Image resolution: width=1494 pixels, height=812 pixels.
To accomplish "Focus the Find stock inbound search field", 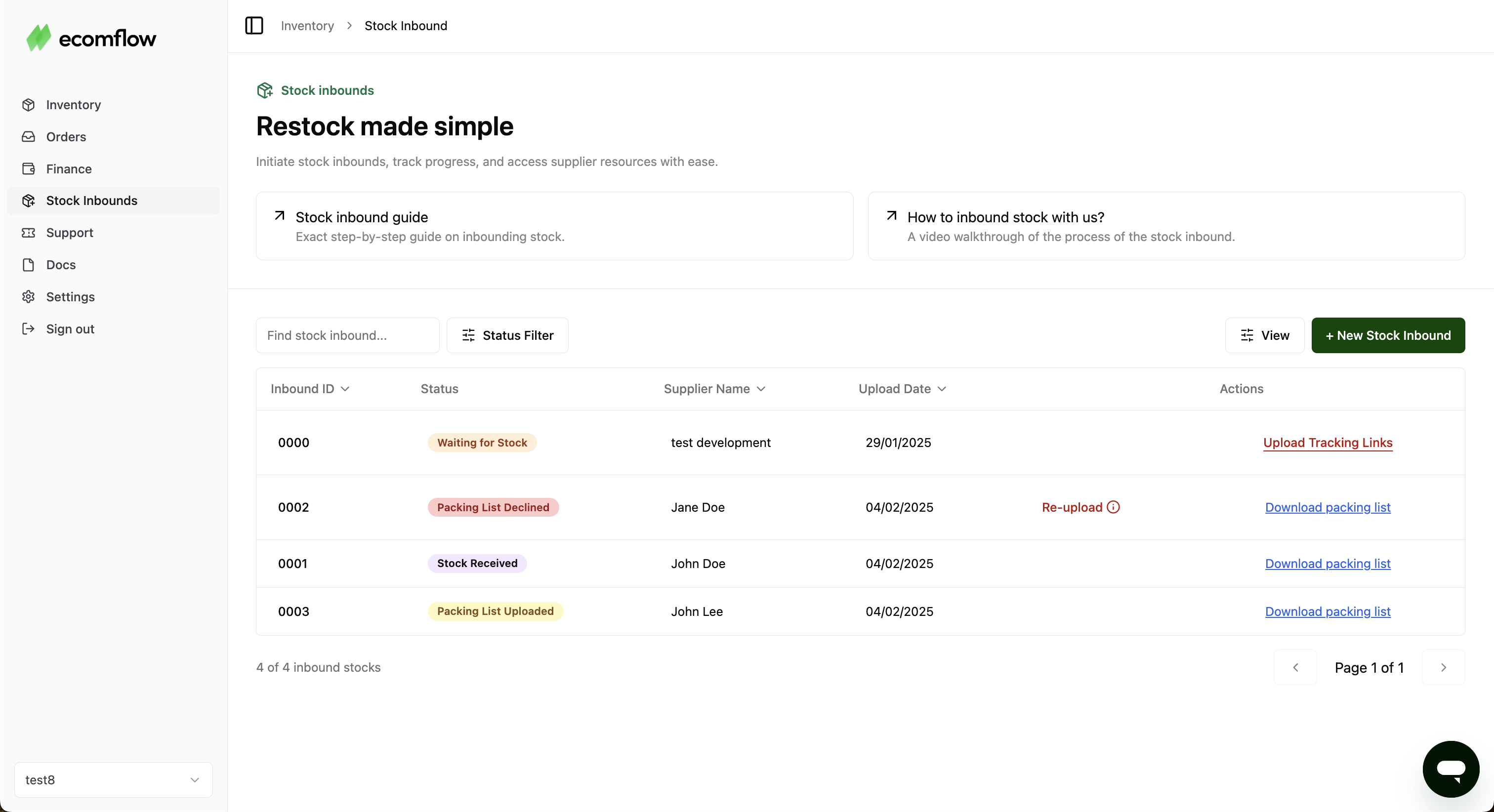I will [x=347, y=335].
